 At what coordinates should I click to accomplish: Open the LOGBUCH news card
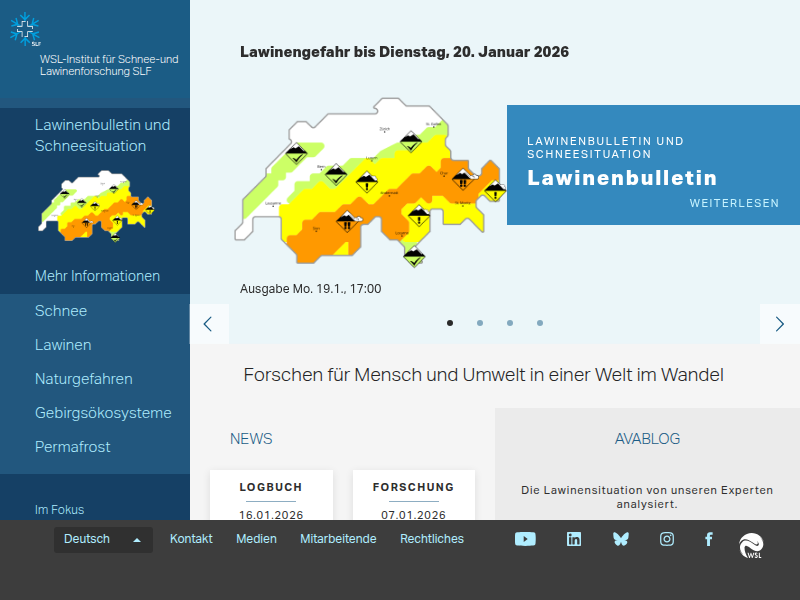(271, 496)
